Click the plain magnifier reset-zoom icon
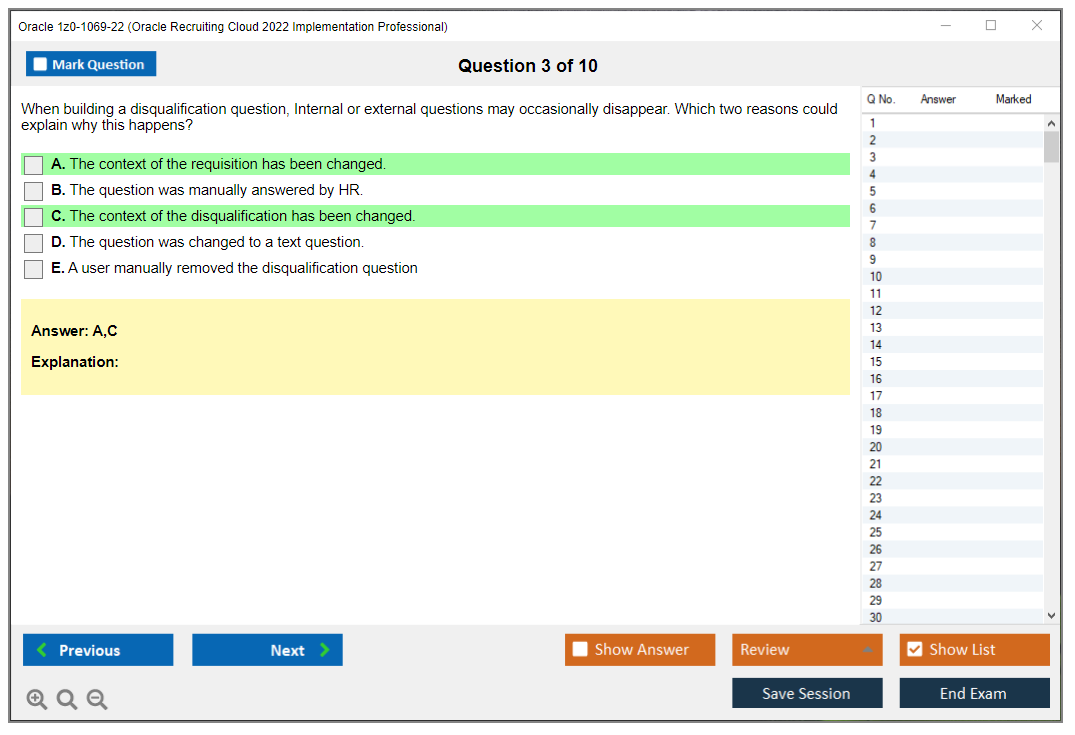This screenshot has height=735, width=1075. click(x=66, y=699)
